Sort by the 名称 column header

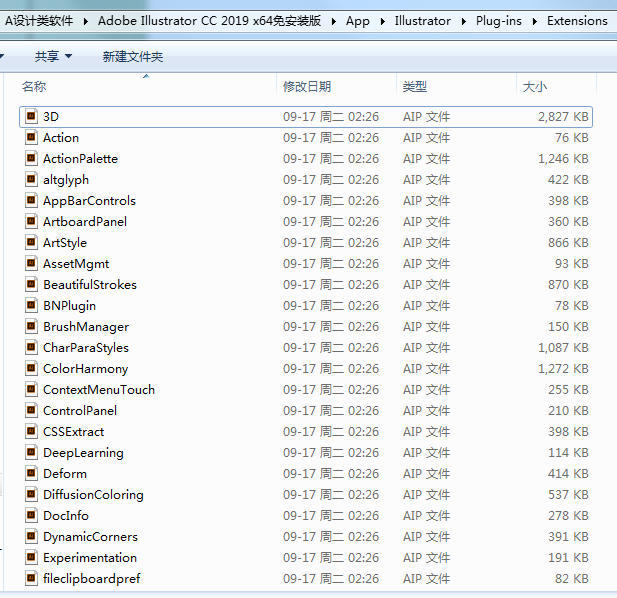[34, 86]
